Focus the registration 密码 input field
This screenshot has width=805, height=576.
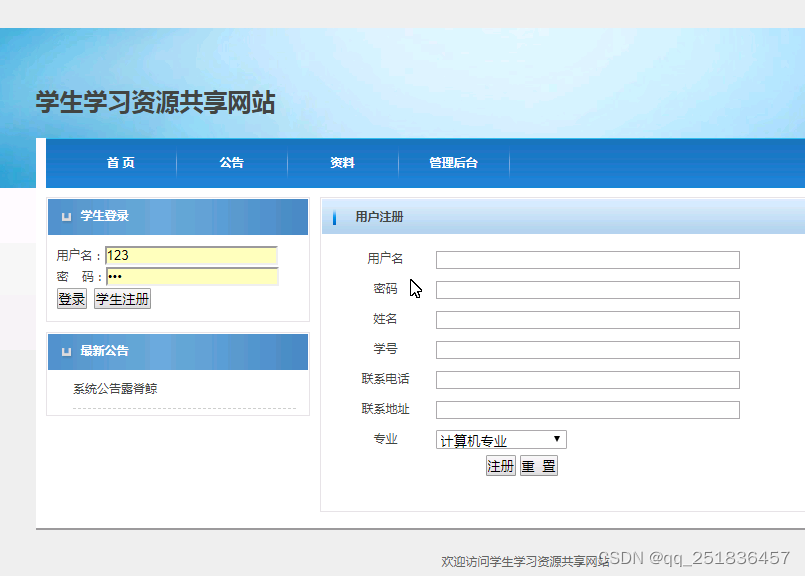[x=588, y=290]
